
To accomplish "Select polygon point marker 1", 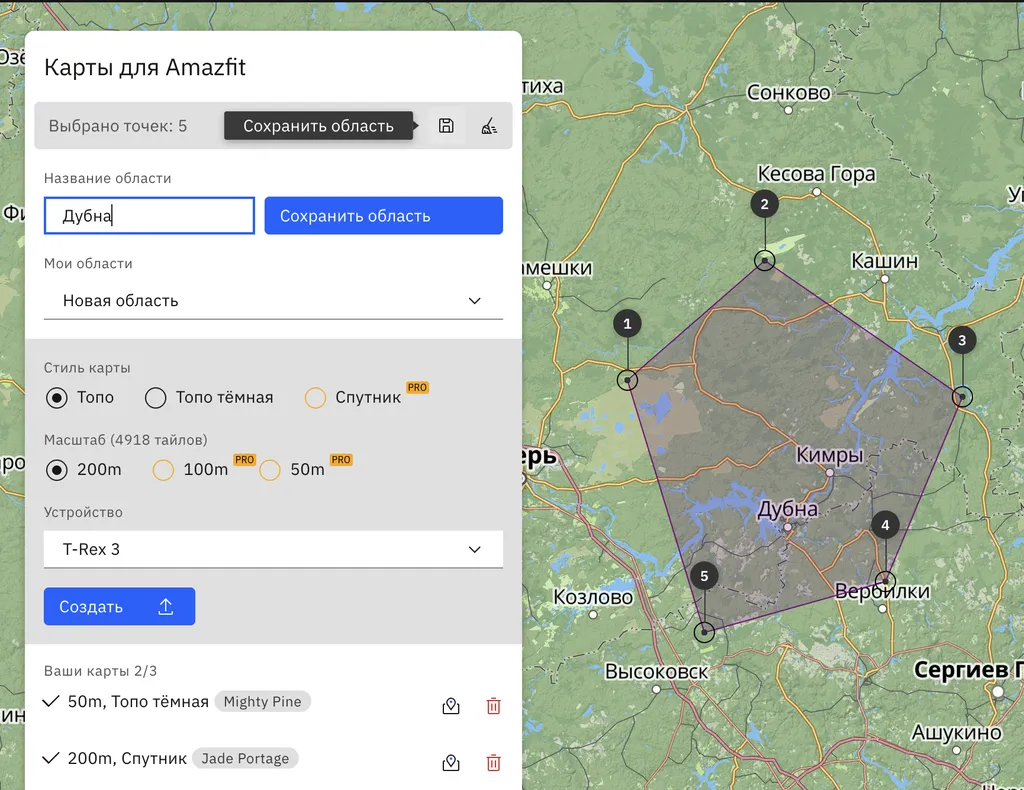I will pos(627,324).
